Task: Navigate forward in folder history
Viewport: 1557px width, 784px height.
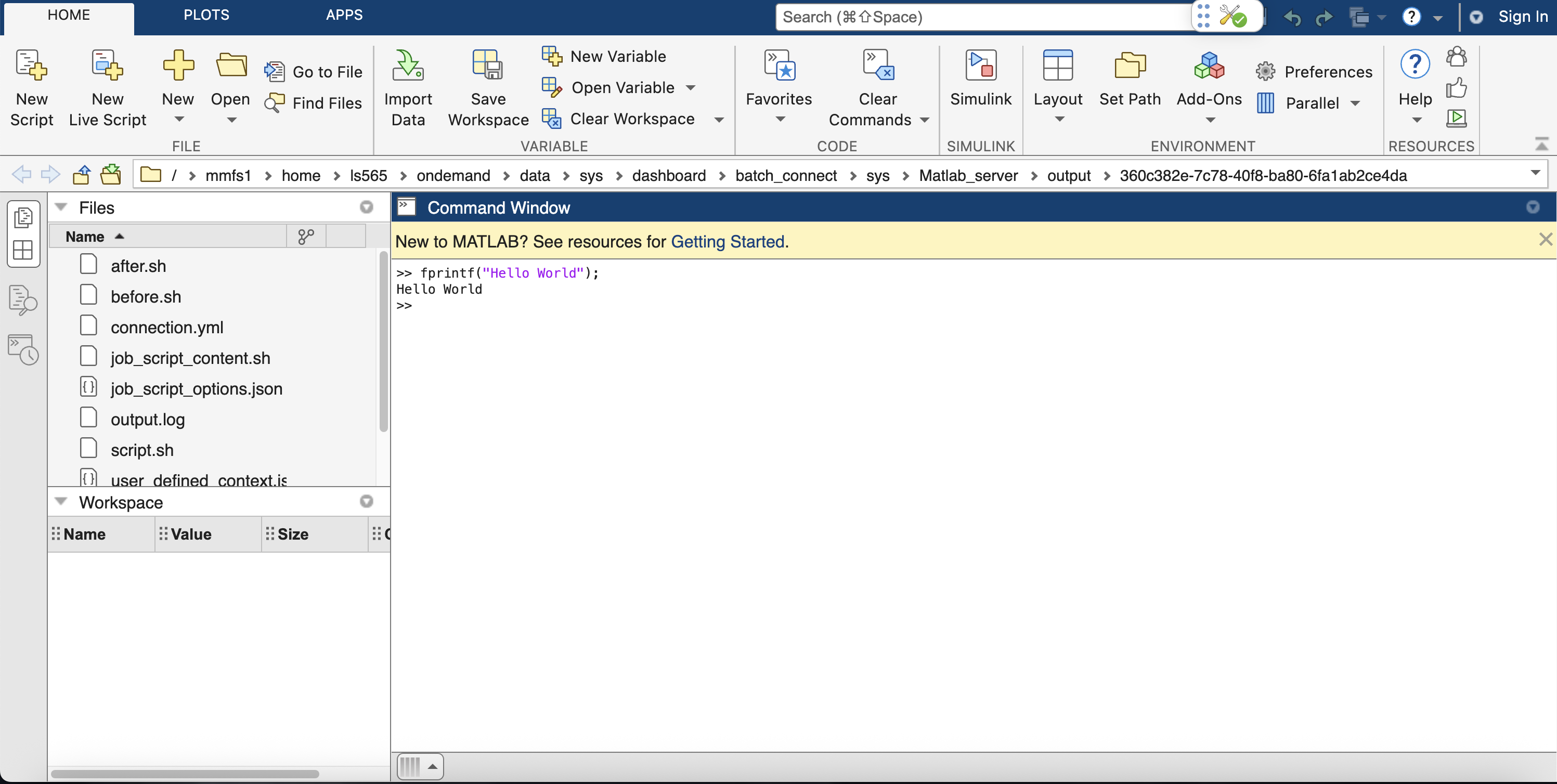Action: pos(50,175)
